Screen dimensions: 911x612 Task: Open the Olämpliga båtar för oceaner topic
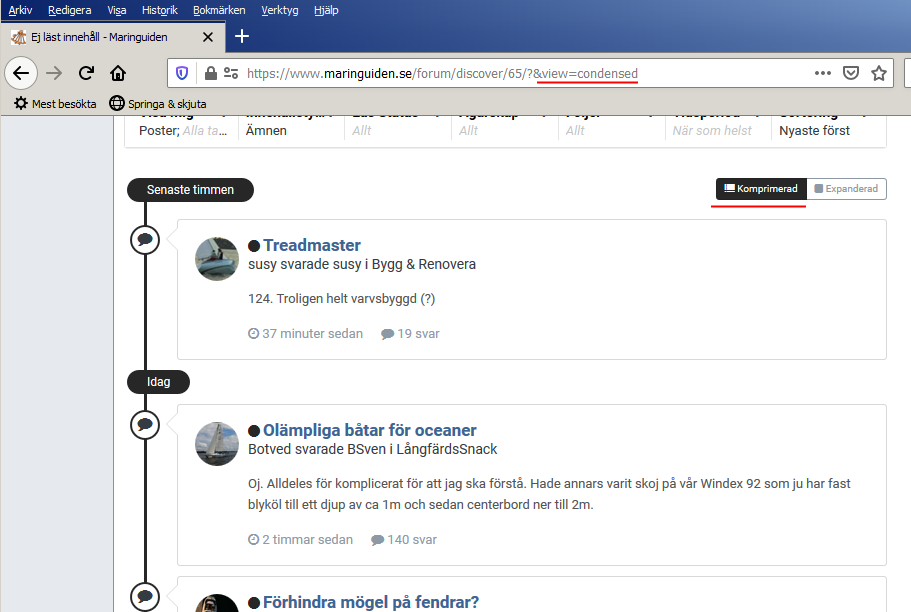(369, 430)
